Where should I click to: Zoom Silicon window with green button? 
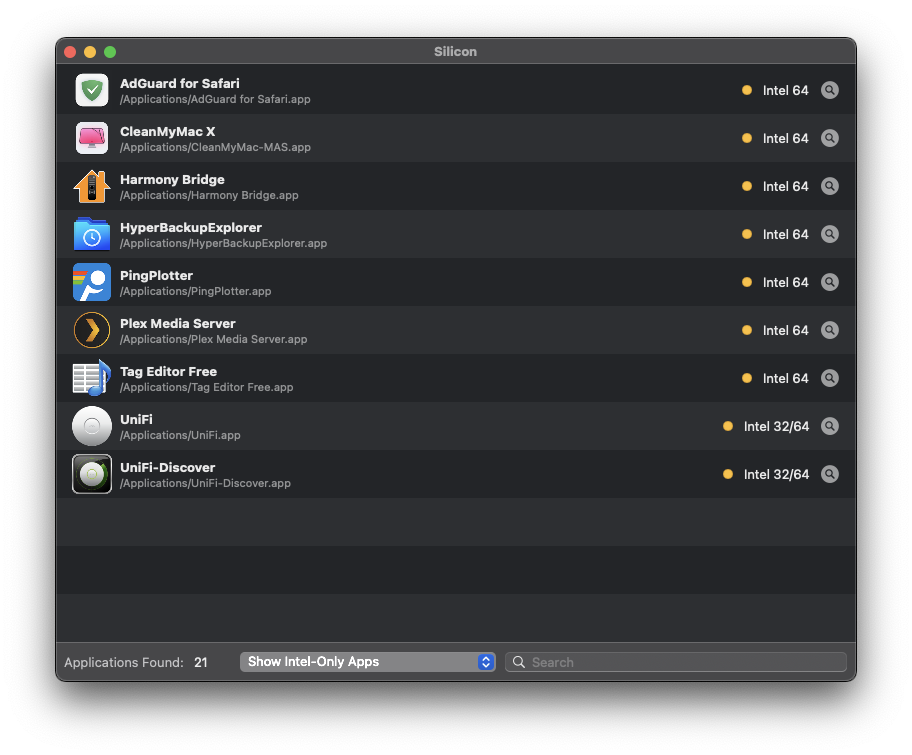[110, 52]
